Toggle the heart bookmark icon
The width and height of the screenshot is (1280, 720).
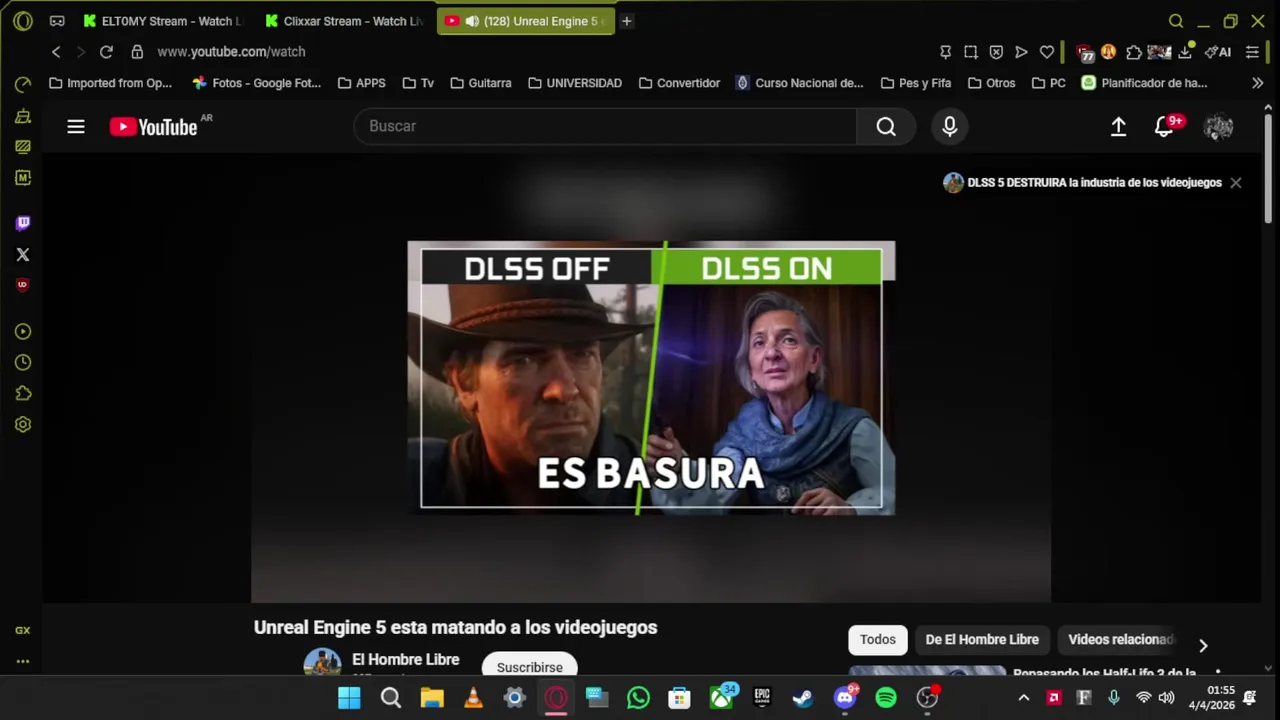[x=1047, y=52]
